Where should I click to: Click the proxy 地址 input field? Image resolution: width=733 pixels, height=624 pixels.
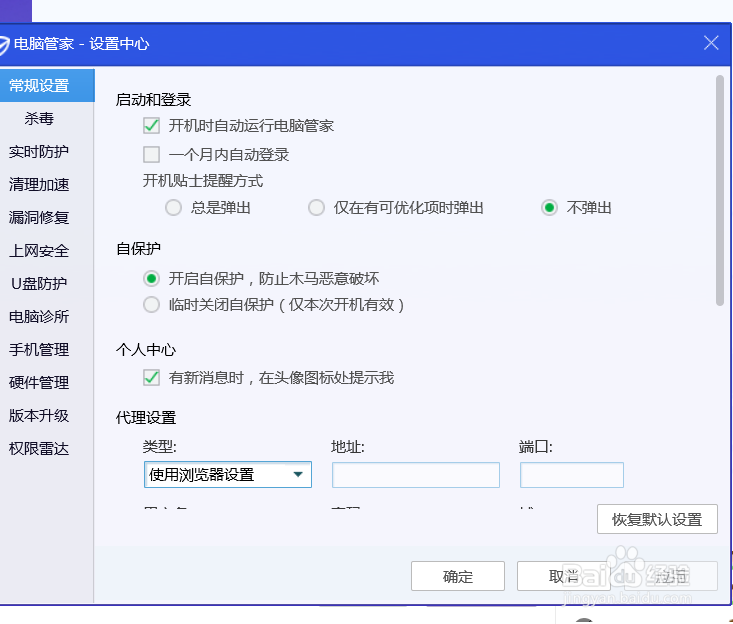[x=416, y=475]
